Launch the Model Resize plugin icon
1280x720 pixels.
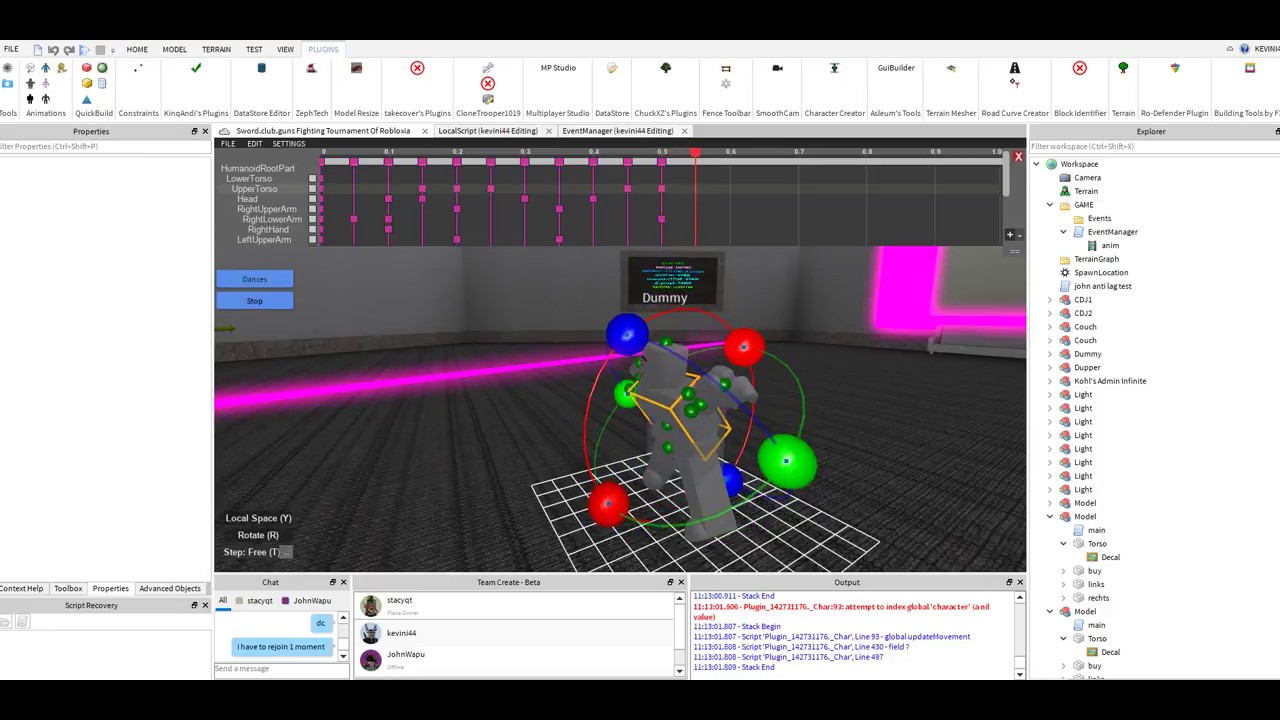coord(356,68)
